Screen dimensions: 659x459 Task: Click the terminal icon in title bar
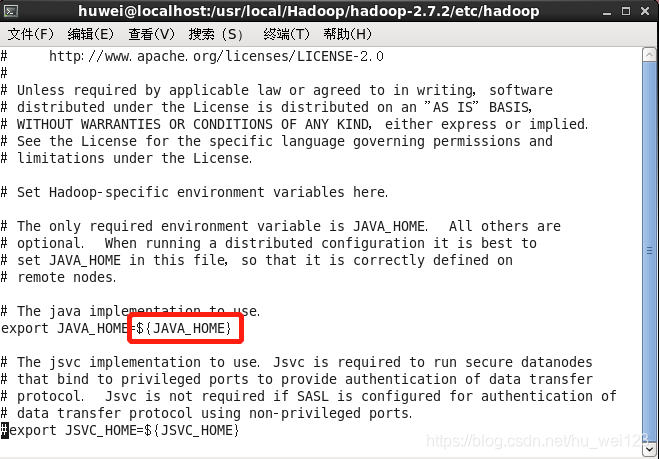tap(10, 11)
